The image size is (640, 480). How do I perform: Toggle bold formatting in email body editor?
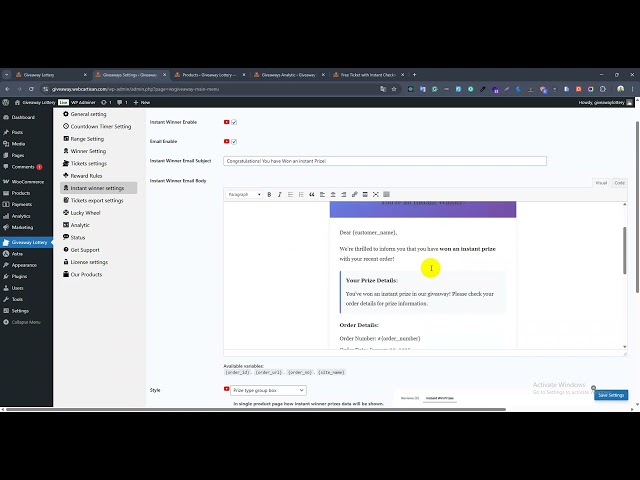pos(269,195)
